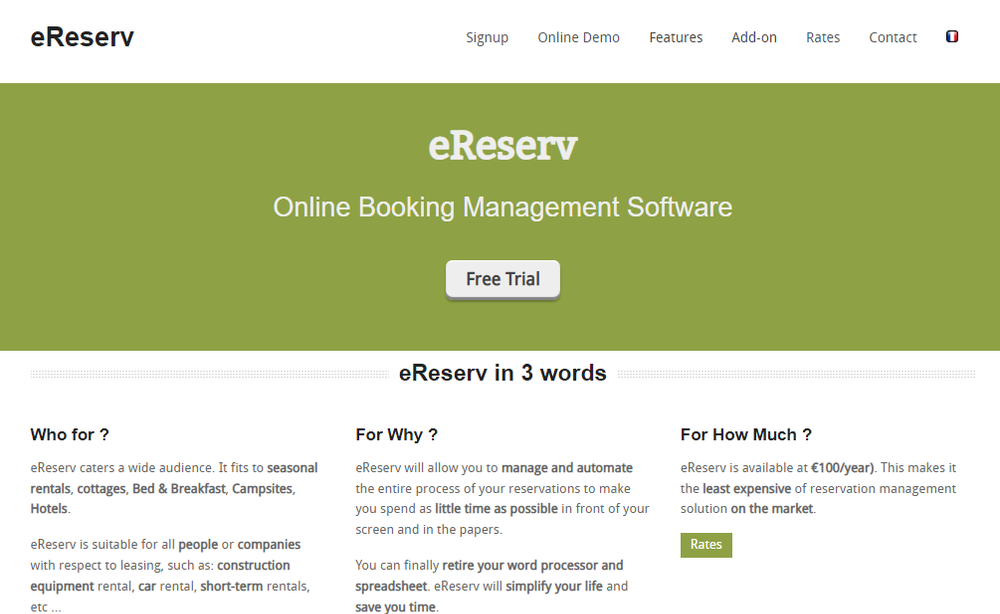Click the 'eReserv in 3 words' heading
Viewport: 1000px width, 614px height.
coord(503,373)
